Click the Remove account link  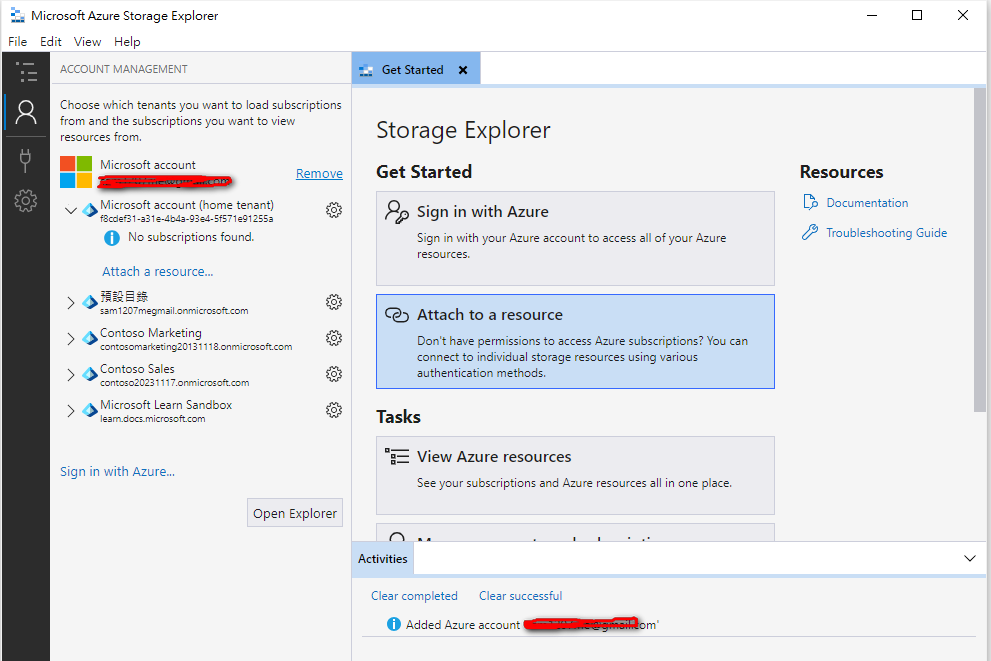pos(319,173)
